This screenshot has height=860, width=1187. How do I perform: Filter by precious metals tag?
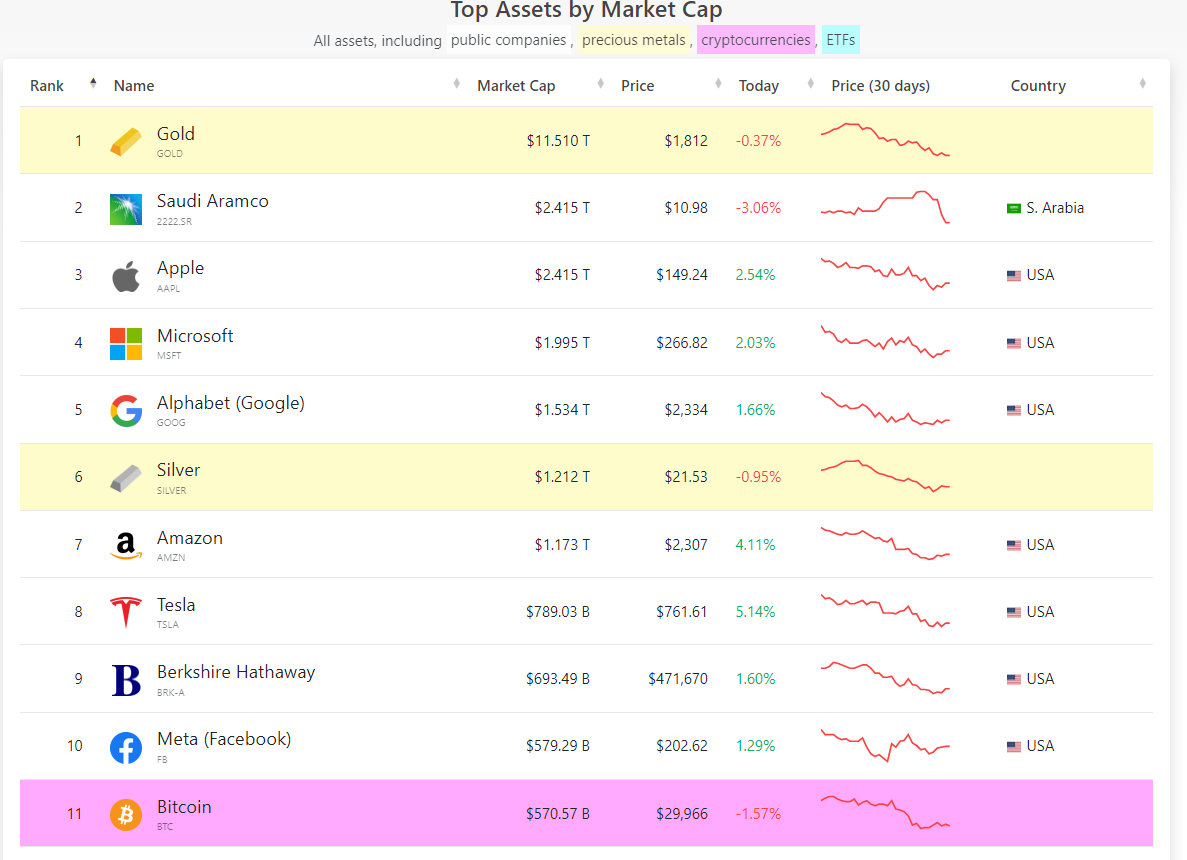coord(634,40)
